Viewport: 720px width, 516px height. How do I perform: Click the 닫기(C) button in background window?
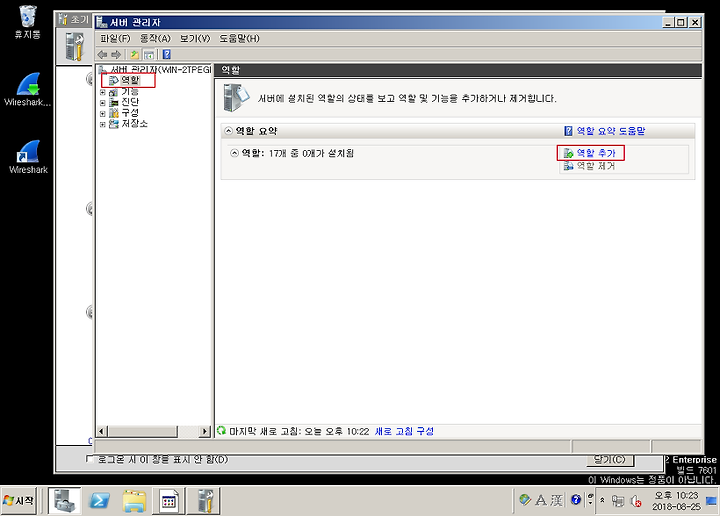[610, 460]
